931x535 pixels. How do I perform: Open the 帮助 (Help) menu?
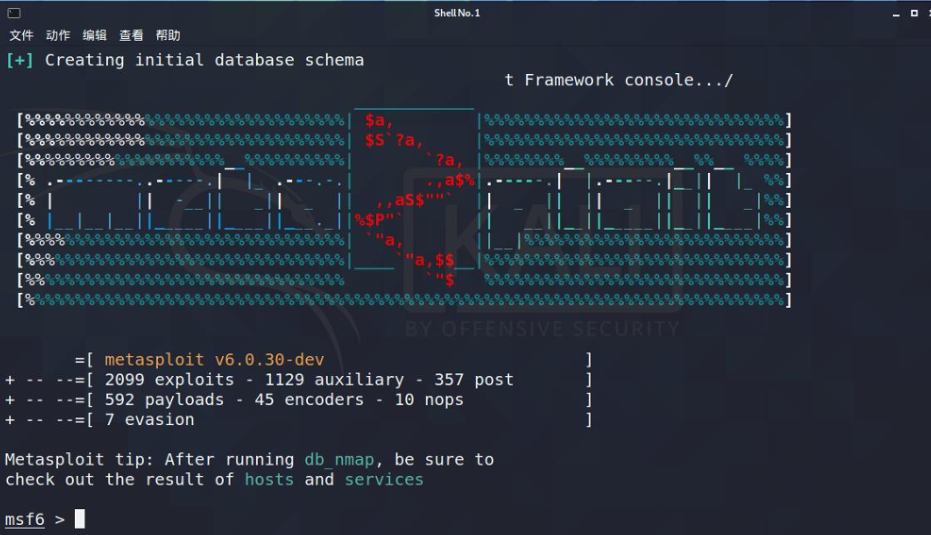pos(168,36)
